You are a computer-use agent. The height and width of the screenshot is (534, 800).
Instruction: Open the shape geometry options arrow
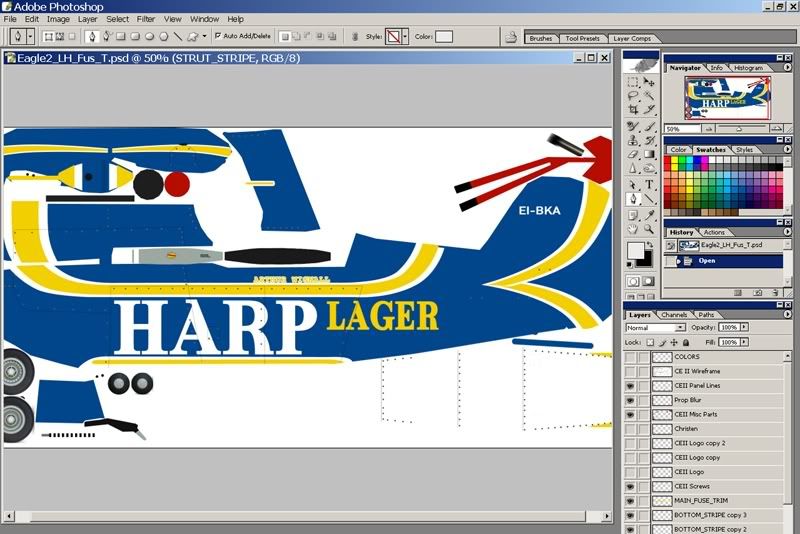(205, 36)
